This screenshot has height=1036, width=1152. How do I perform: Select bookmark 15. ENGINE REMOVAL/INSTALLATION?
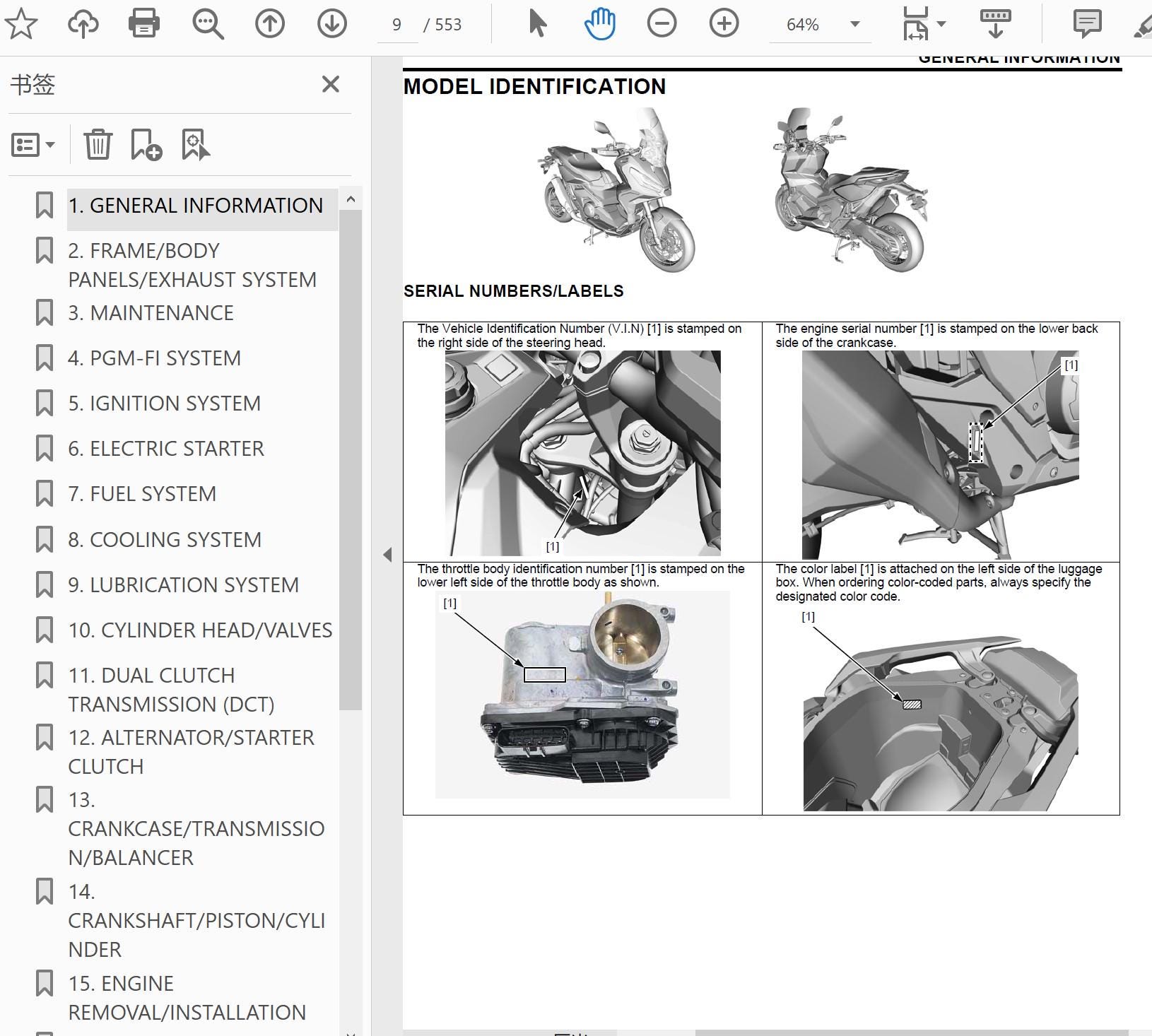187,998
